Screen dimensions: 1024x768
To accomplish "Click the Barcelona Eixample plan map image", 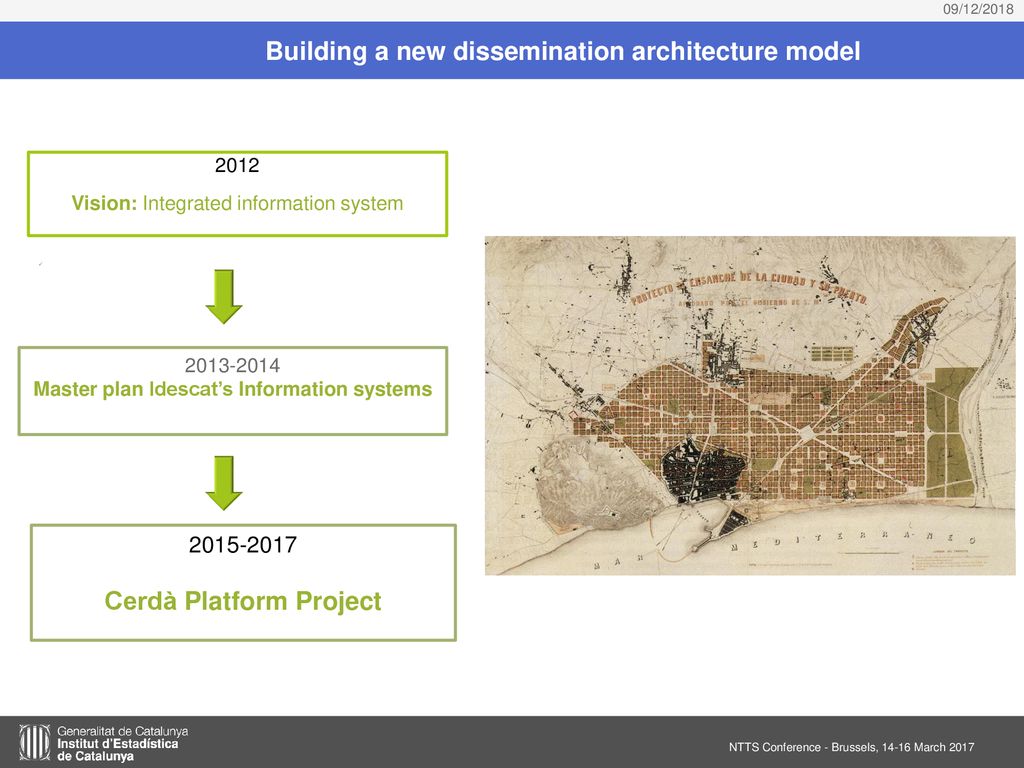I will pyautogui.click(x=750, y=406).
